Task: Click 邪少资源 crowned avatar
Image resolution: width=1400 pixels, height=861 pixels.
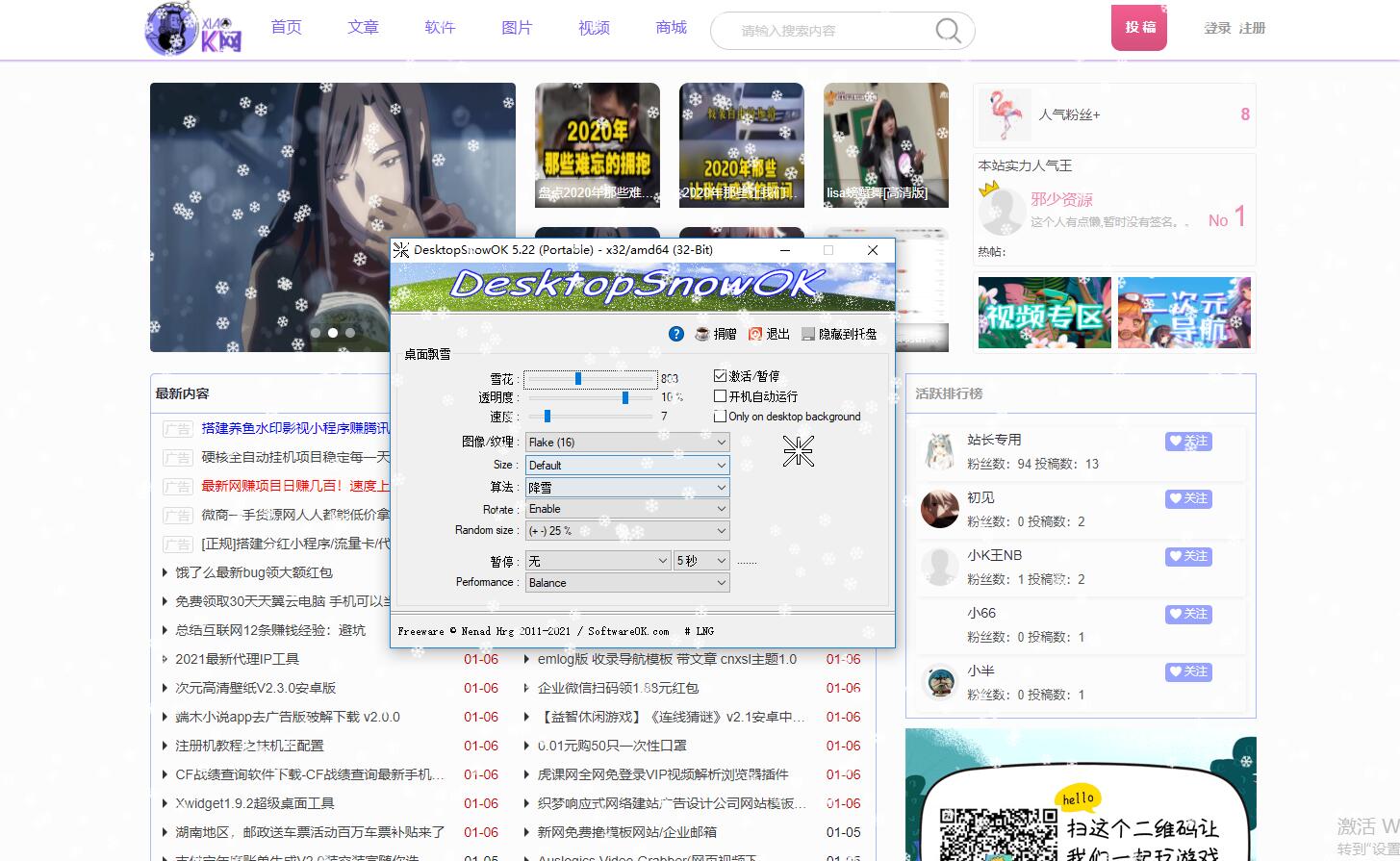Action: click(x=1001, y=209)
